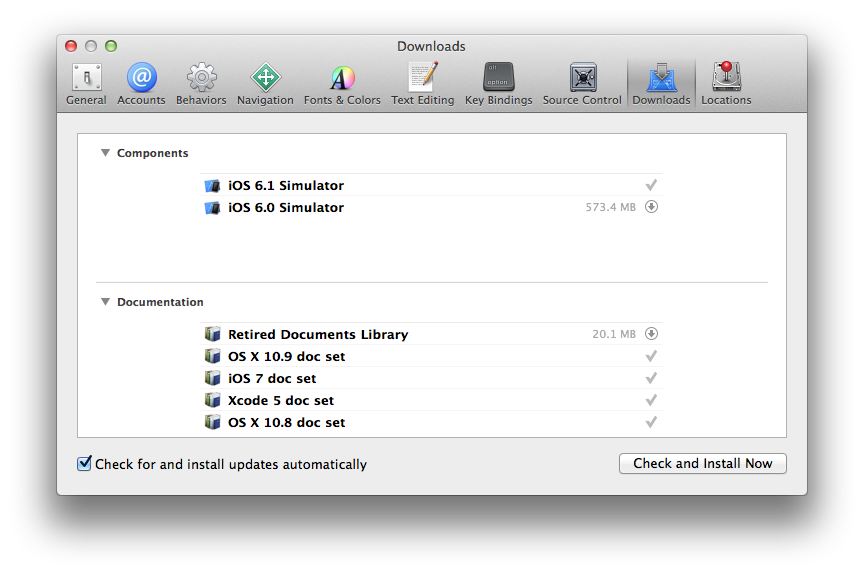Click the Documentation heading text
864x574 pixels.
pos(160,302)
